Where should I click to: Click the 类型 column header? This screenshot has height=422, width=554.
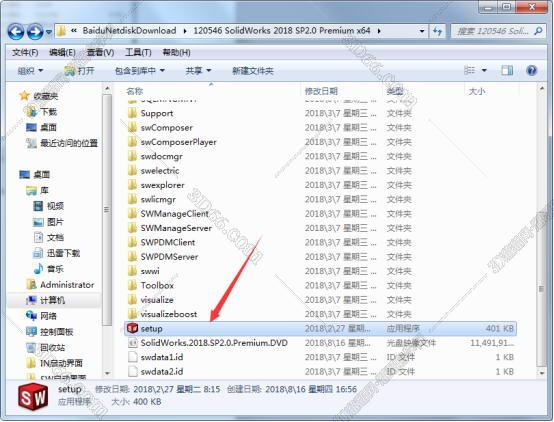[x=395, y=92]
